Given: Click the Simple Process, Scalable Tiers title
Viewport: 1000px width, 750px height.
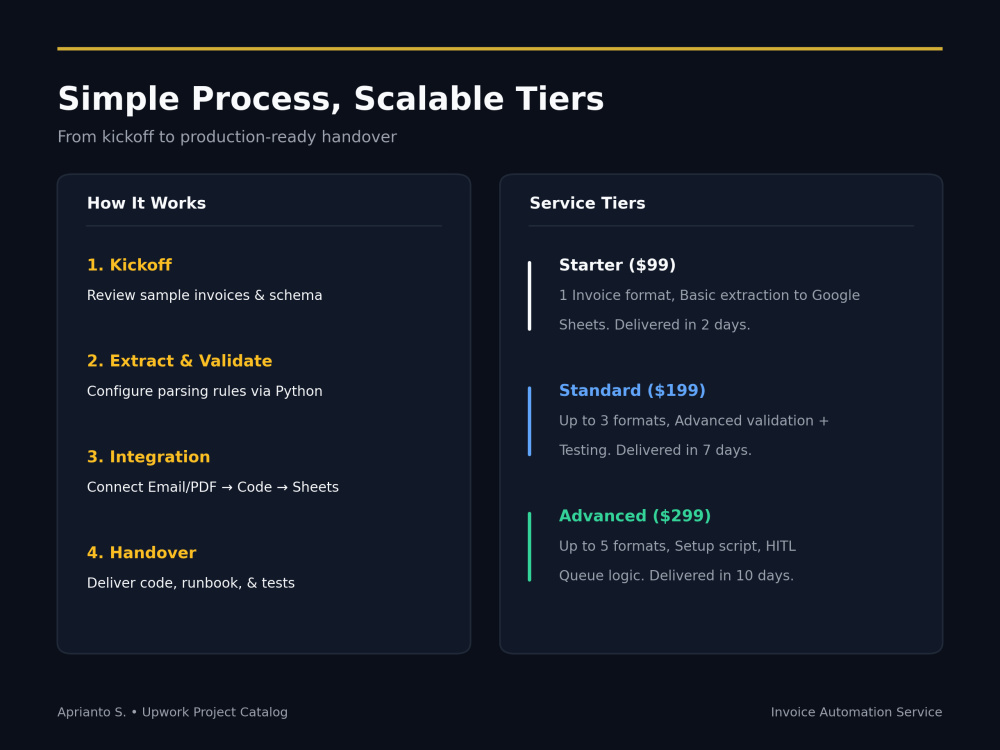Looking at the screenshot, I should point(330,99).
